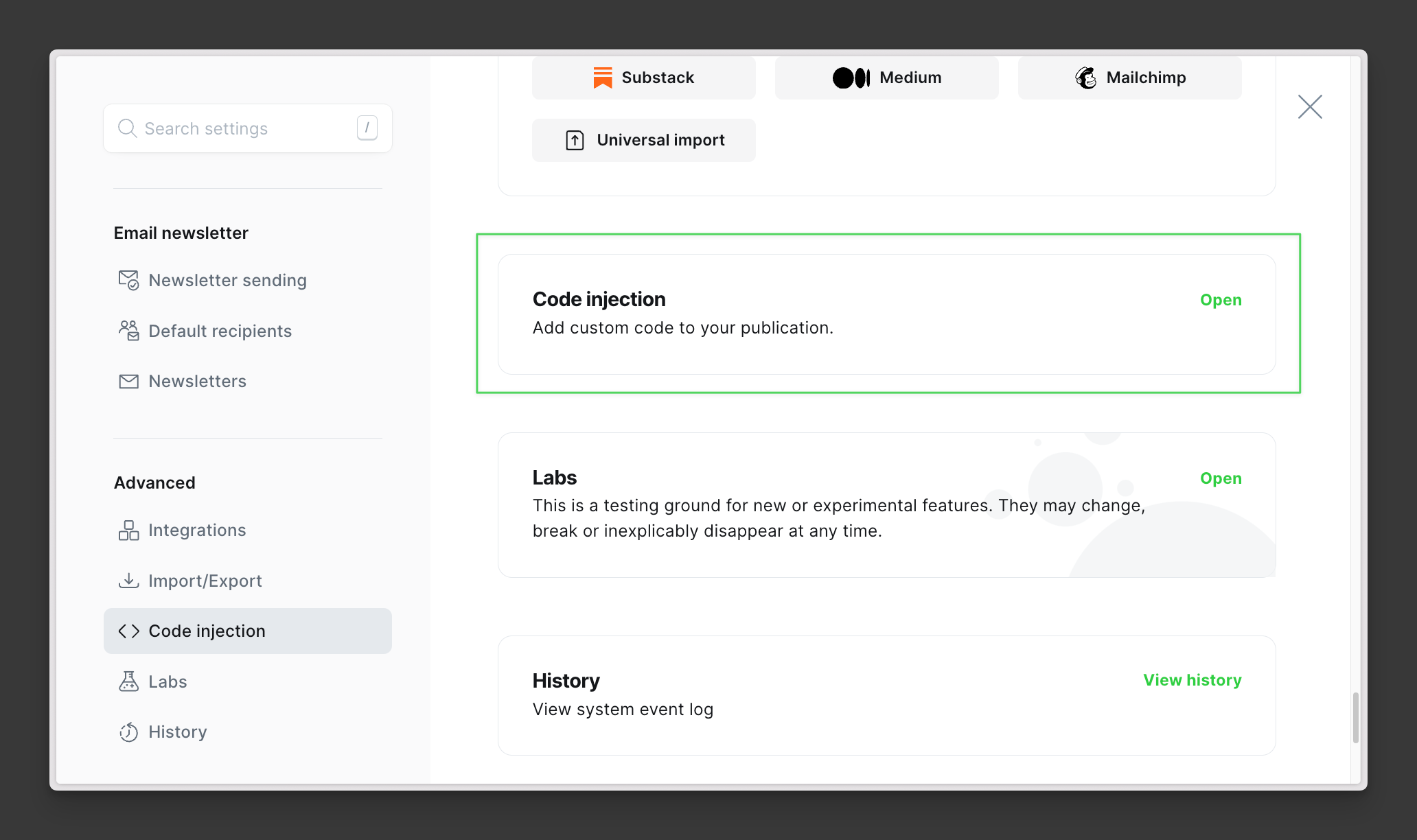This screenshot has width=1417, height=840.
Task: Open the Mailchimp import option
Action: coord(1128,78)
